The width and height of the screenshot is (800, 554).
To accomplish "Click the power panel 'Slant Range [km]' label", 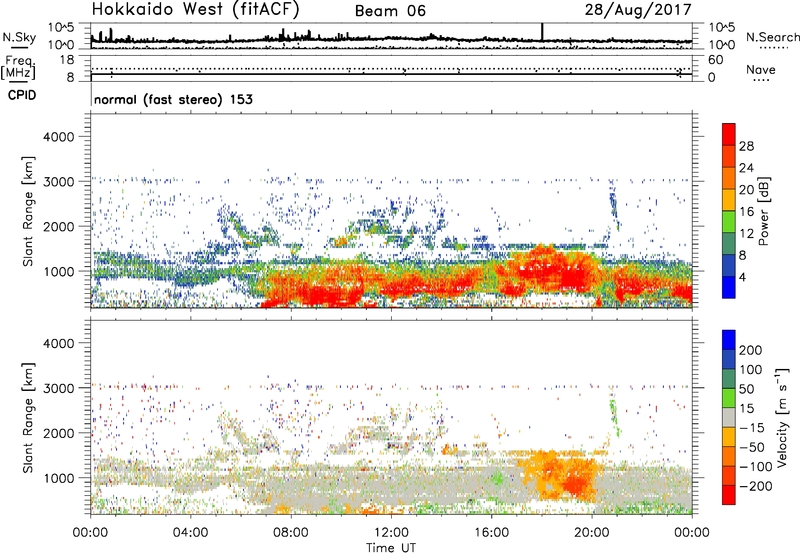I will click(28, 211).
